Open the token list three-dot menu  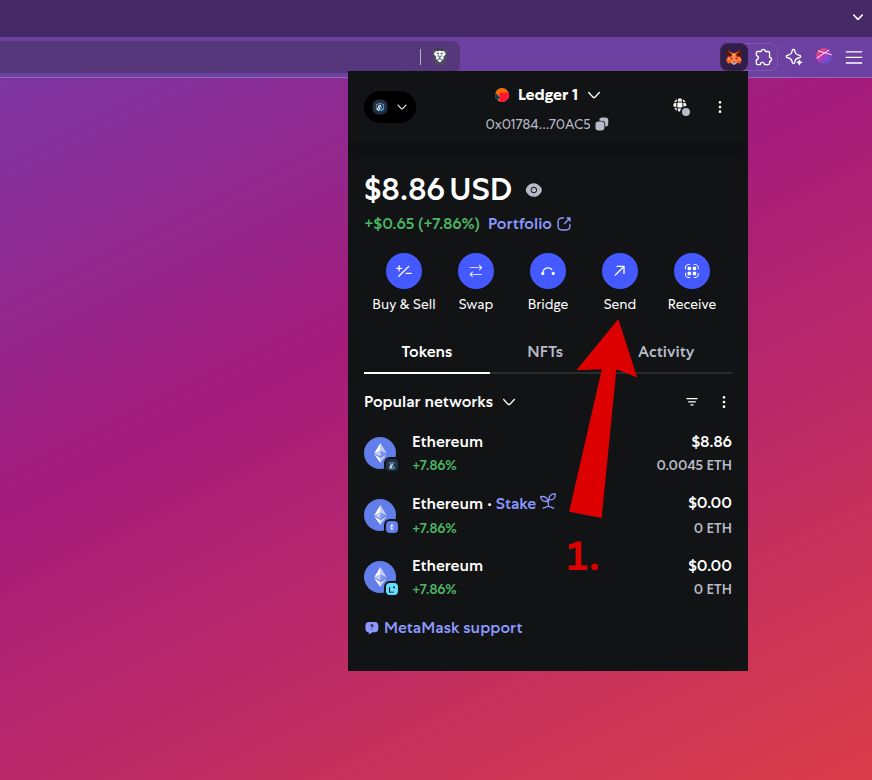click(724, 402)
